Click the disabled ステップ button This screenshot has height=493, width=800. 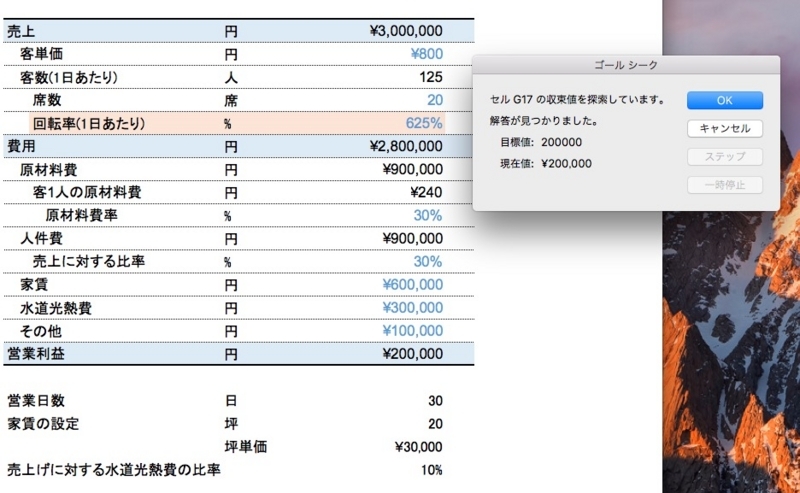pyautogui.click(x=724, y=157)
